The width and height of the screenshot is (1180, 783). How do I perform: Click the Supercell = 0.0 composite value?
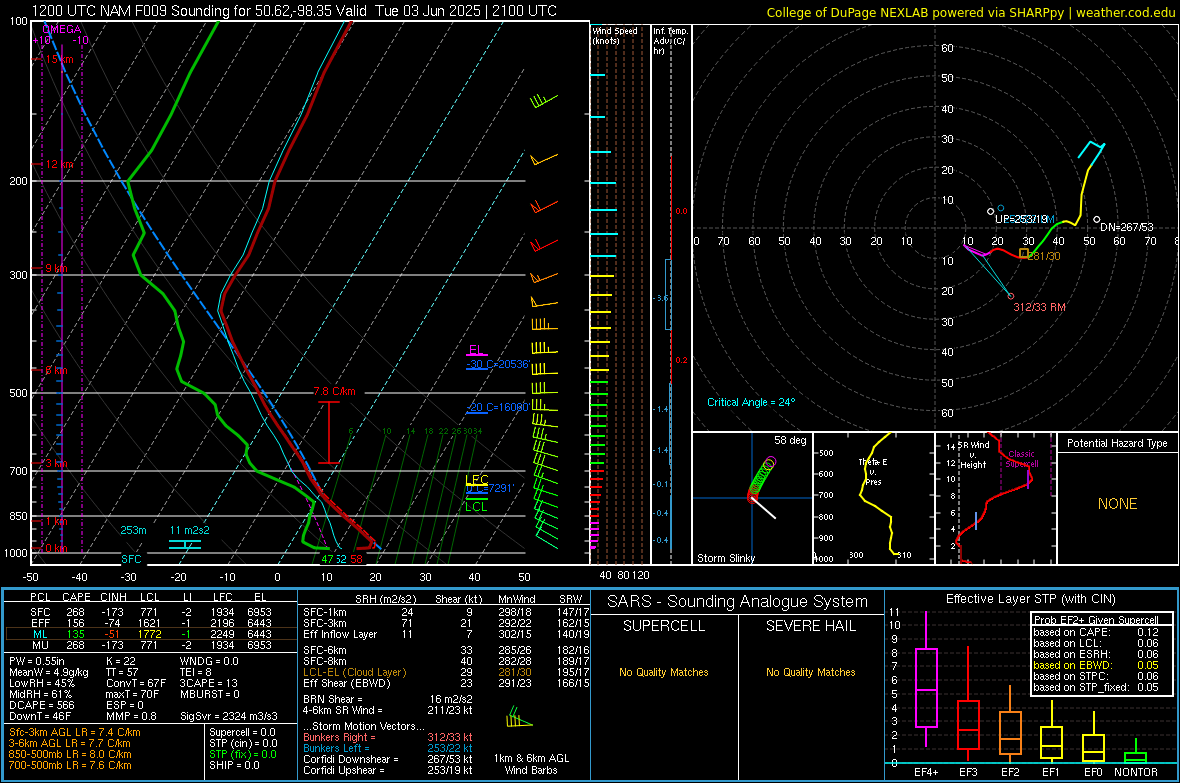click(x=242, y=732)
